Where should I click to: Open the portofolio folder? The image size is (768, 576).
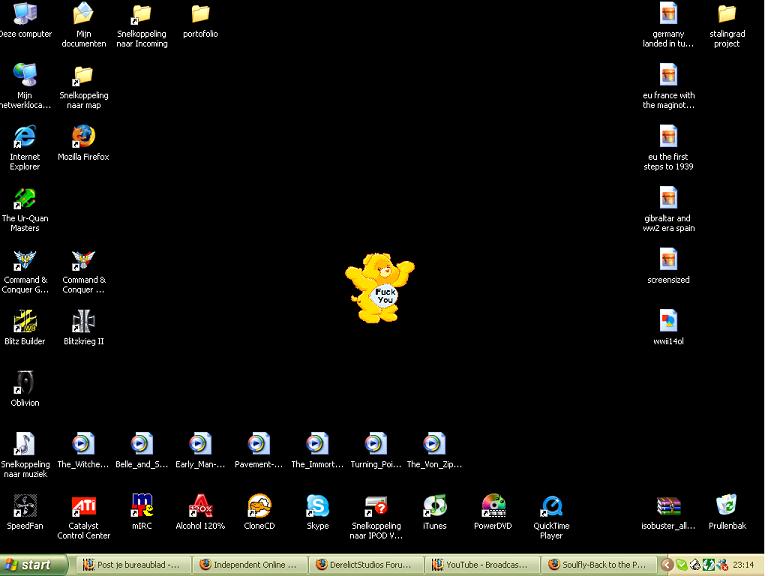point(200,15)
